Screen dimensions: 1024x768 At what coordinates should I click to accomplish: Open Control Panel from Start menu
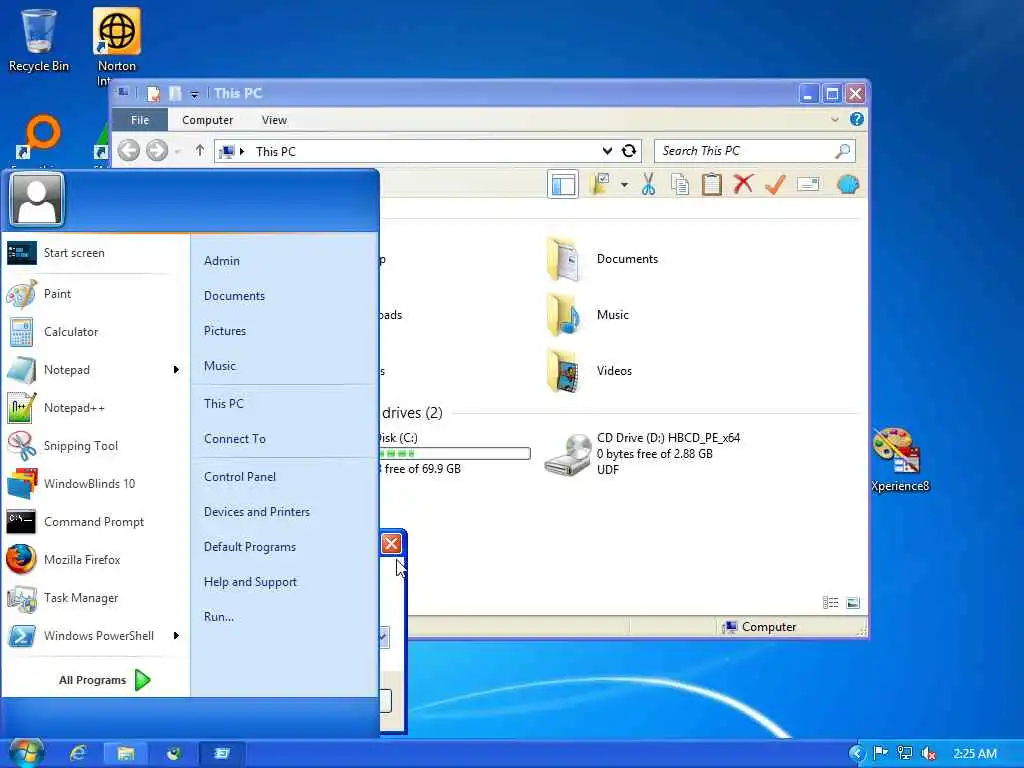(x=240, y=477)
